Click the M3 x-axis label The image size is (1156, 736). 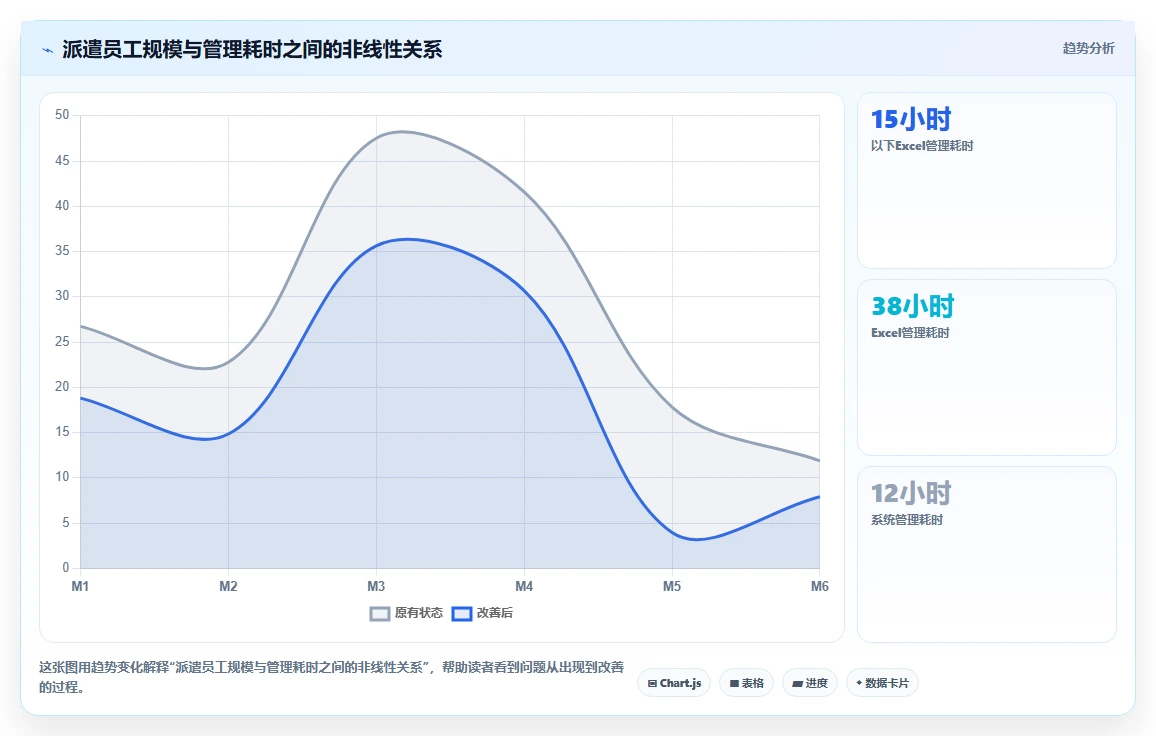click(376, 586)
